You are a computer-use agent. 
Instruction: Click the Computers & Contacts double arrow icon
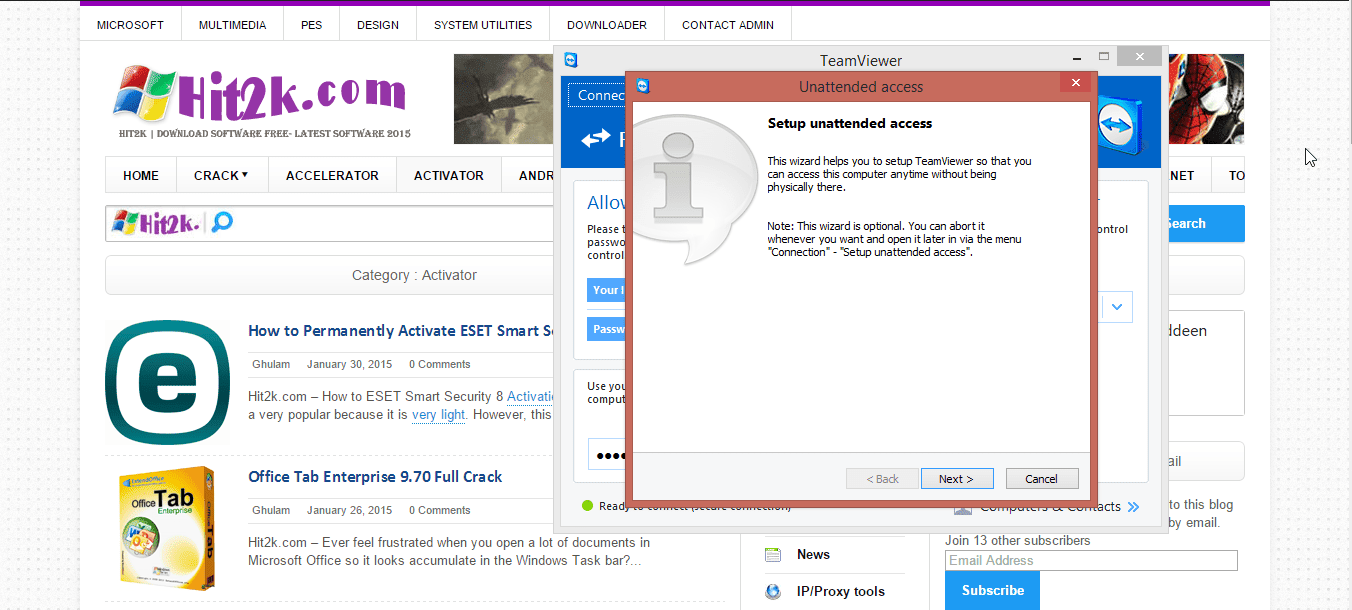click(x=1133, y=507)
